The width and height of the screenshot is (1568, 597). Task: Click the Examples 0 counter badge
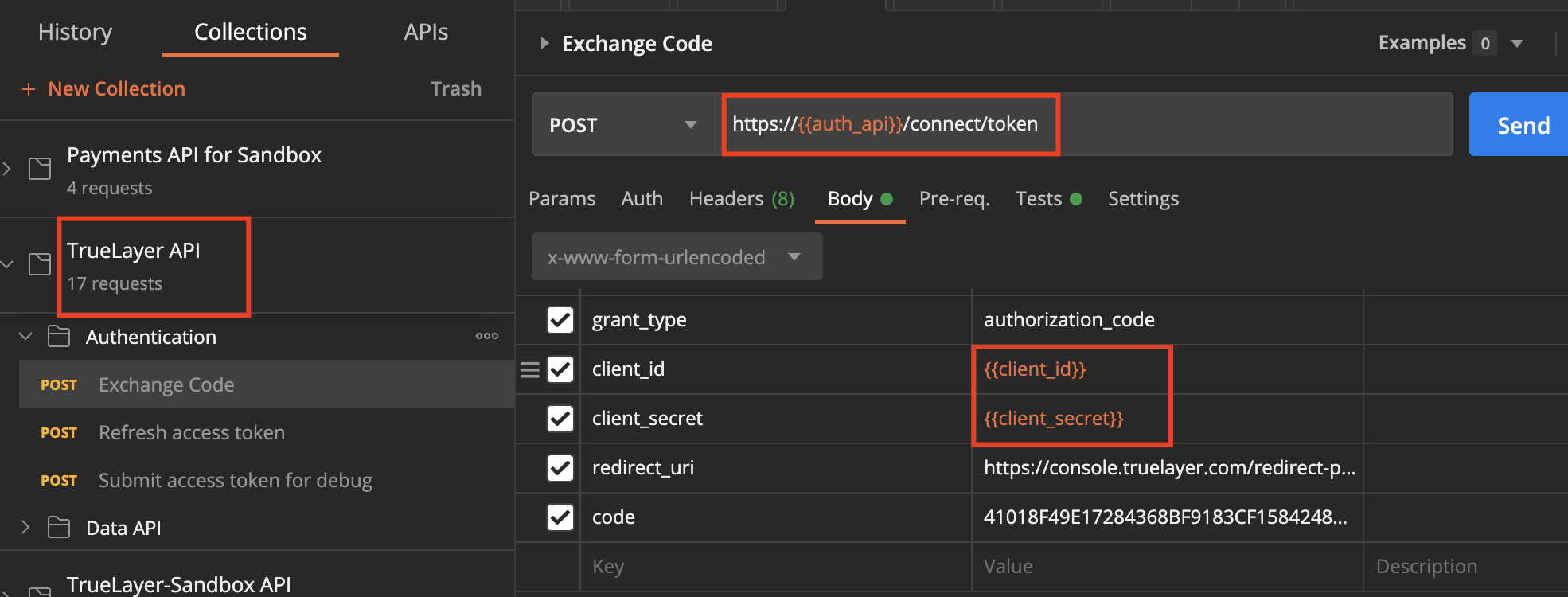pos(1485,44)
